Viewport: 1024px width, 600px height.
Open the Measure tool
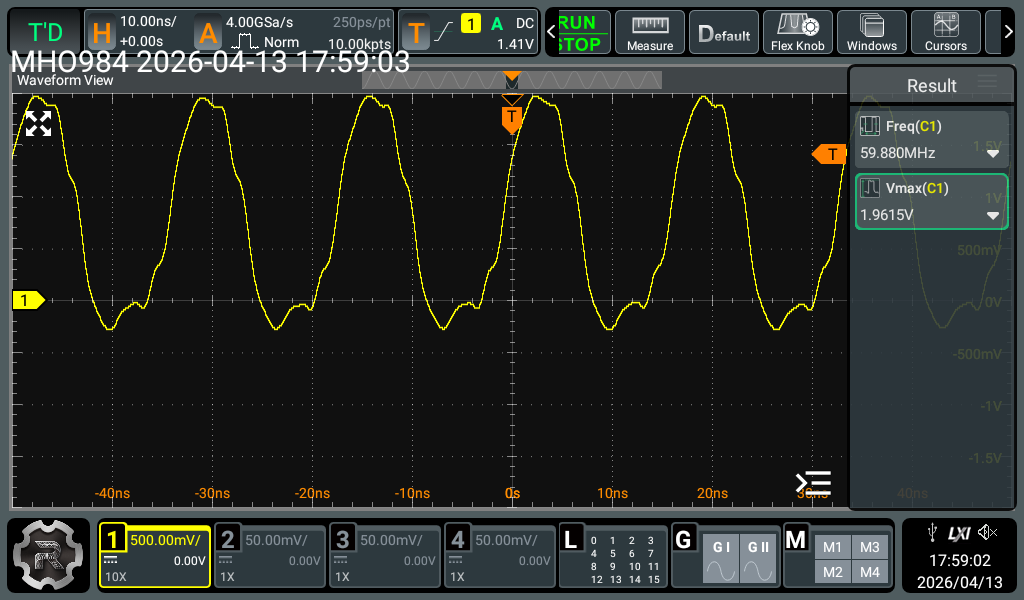point(649,32)
